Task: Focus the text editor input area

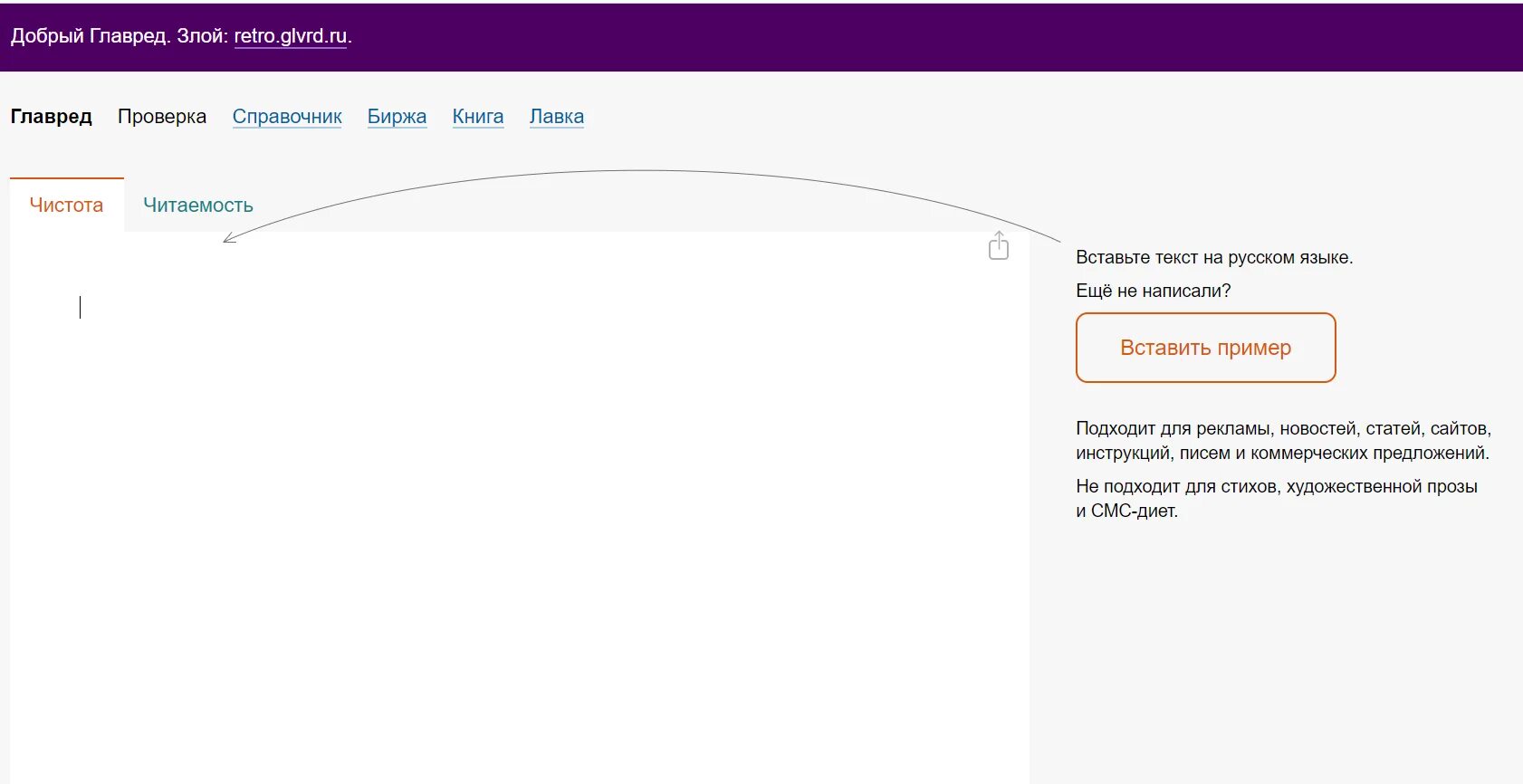Action: click(520, 507)
